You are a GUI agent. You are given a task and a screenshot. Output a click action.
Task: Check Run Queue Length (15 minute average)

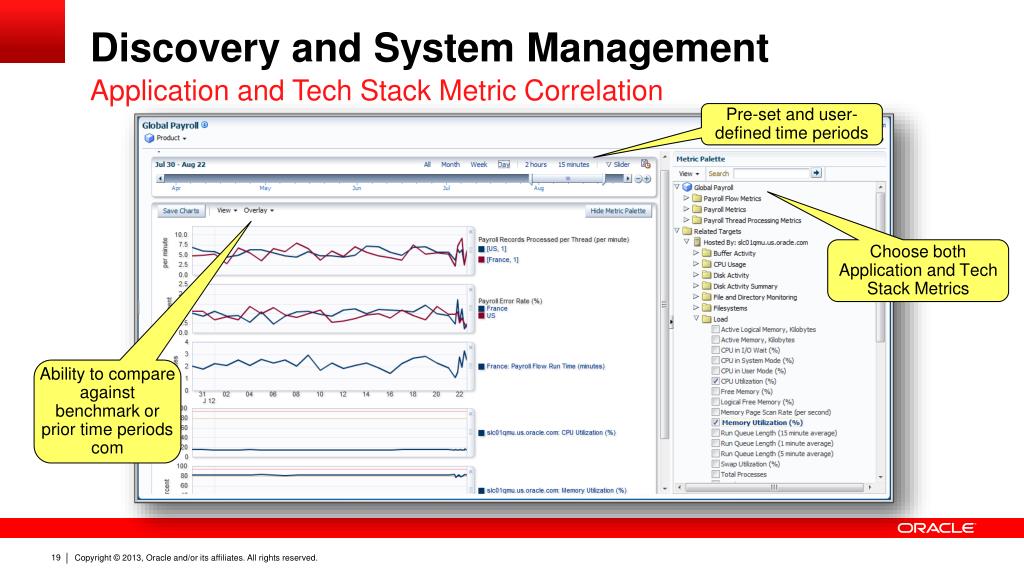click(x=716, y=433)
